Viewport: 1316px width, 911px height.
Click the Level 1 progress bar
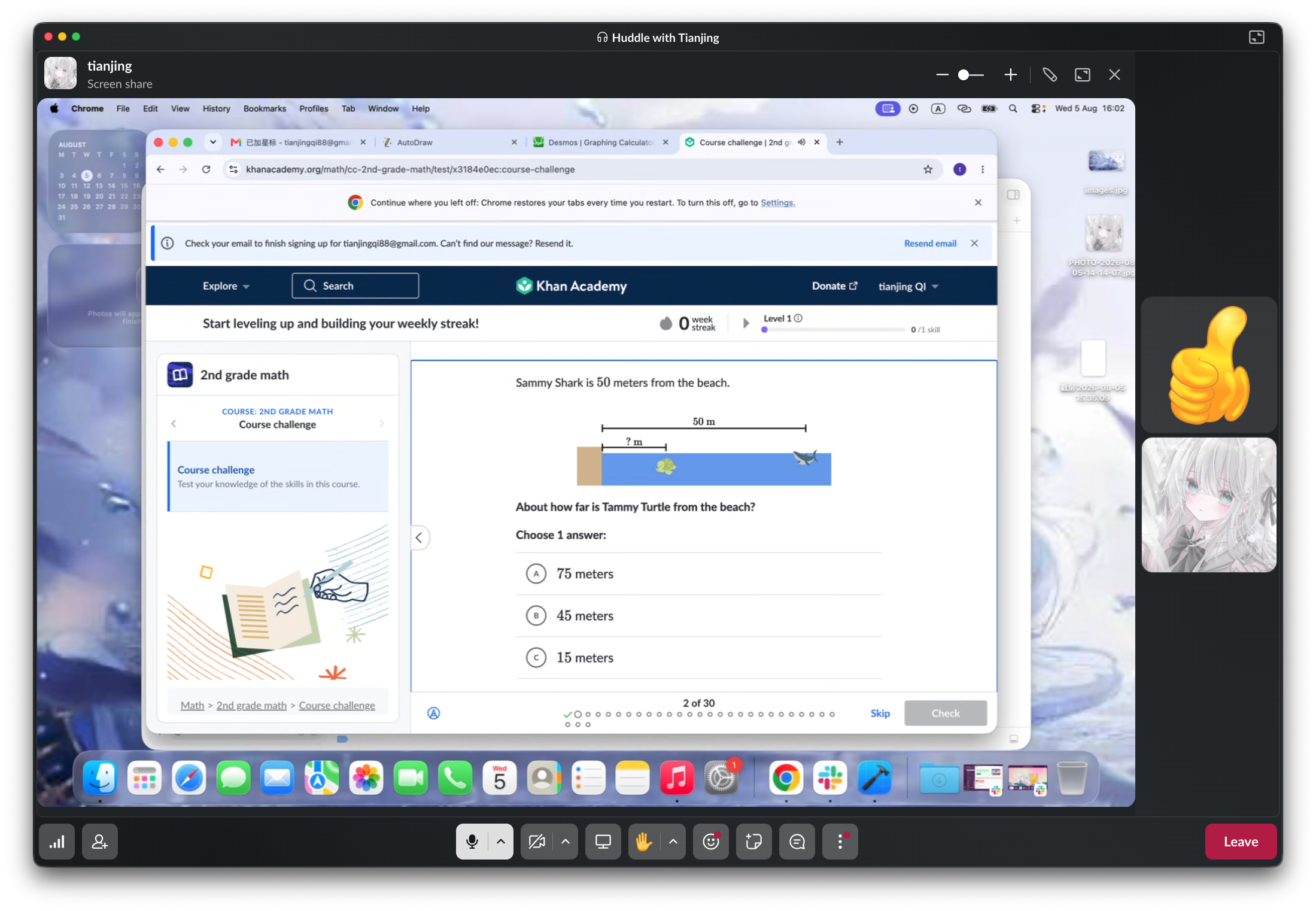pyautogui.click(x=833, y=330)
